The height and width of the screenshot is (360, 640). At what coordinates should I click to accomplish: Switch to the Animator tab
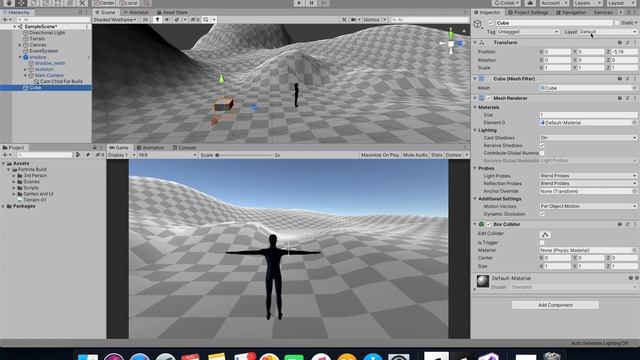point(136,12)
